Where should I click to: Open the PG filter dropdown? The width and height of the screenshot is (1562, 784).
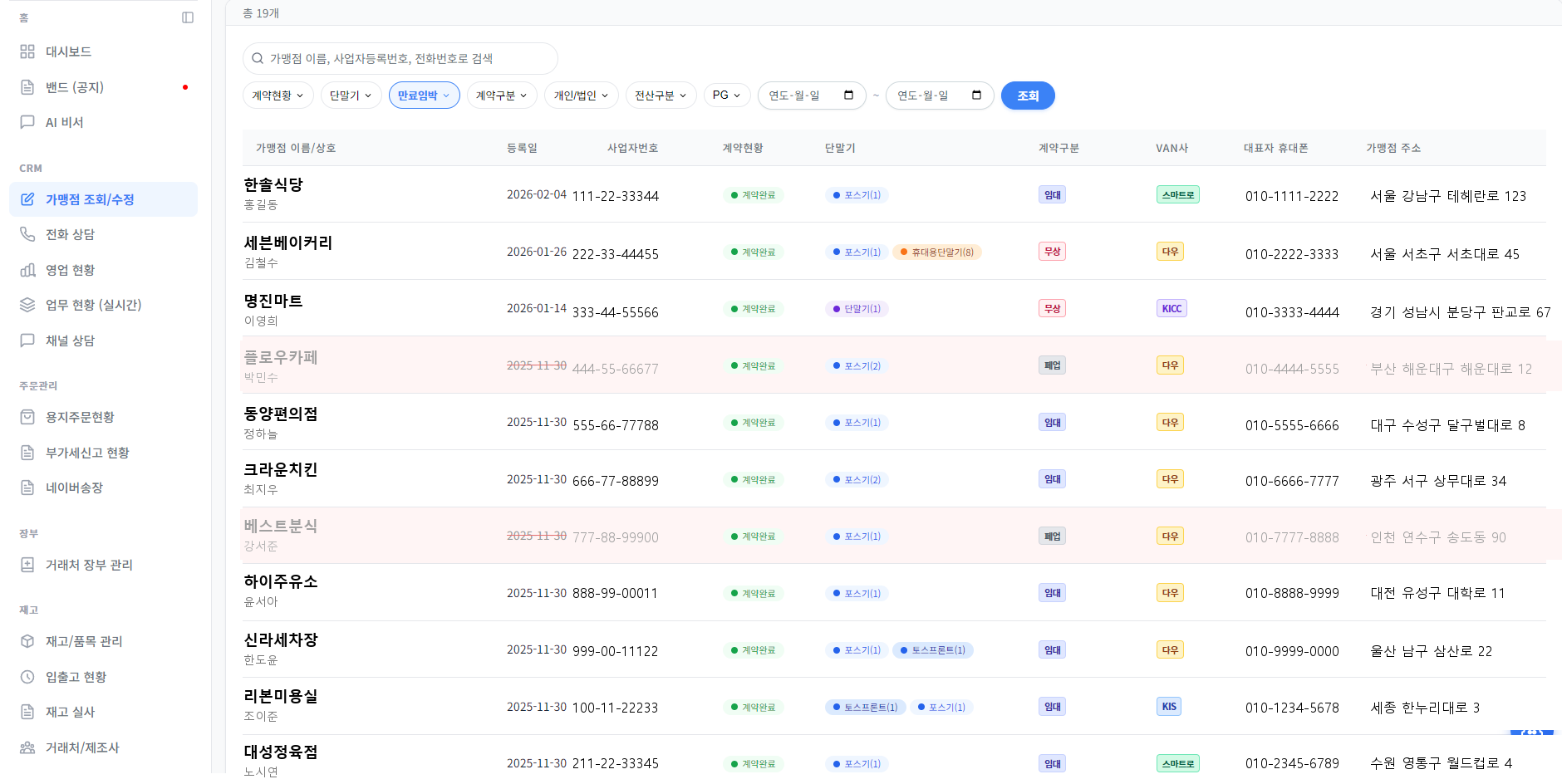[x=726, y=96]
